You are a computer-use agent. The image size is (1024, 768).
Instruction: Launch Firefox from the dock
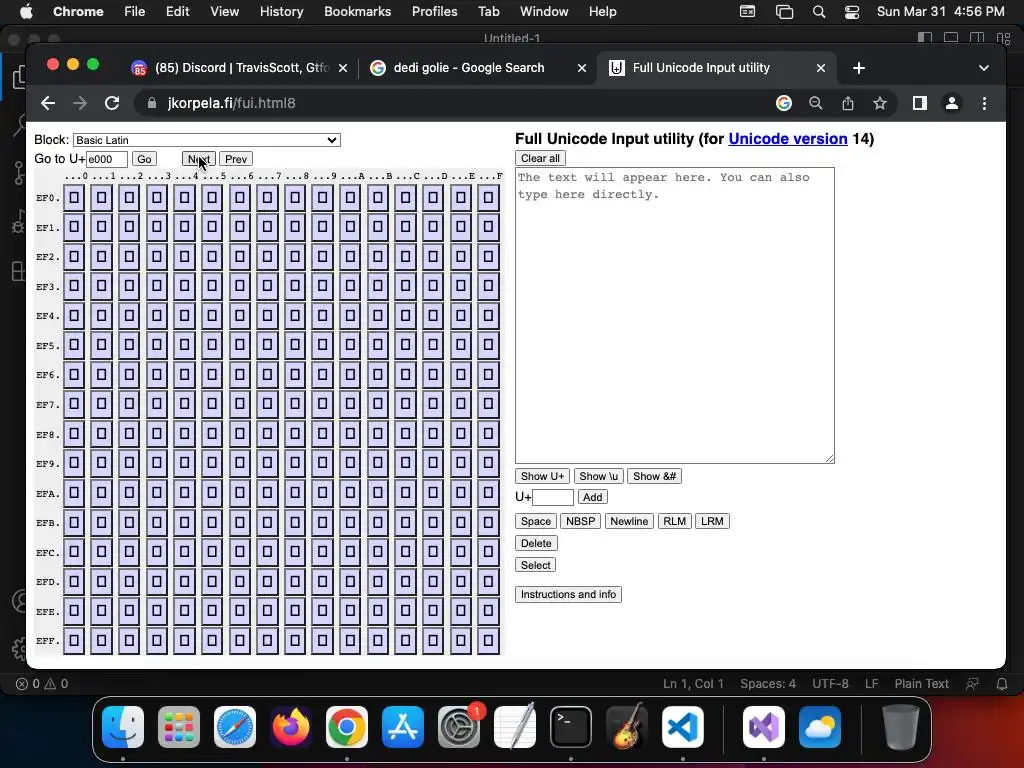(x=291, y=727)
